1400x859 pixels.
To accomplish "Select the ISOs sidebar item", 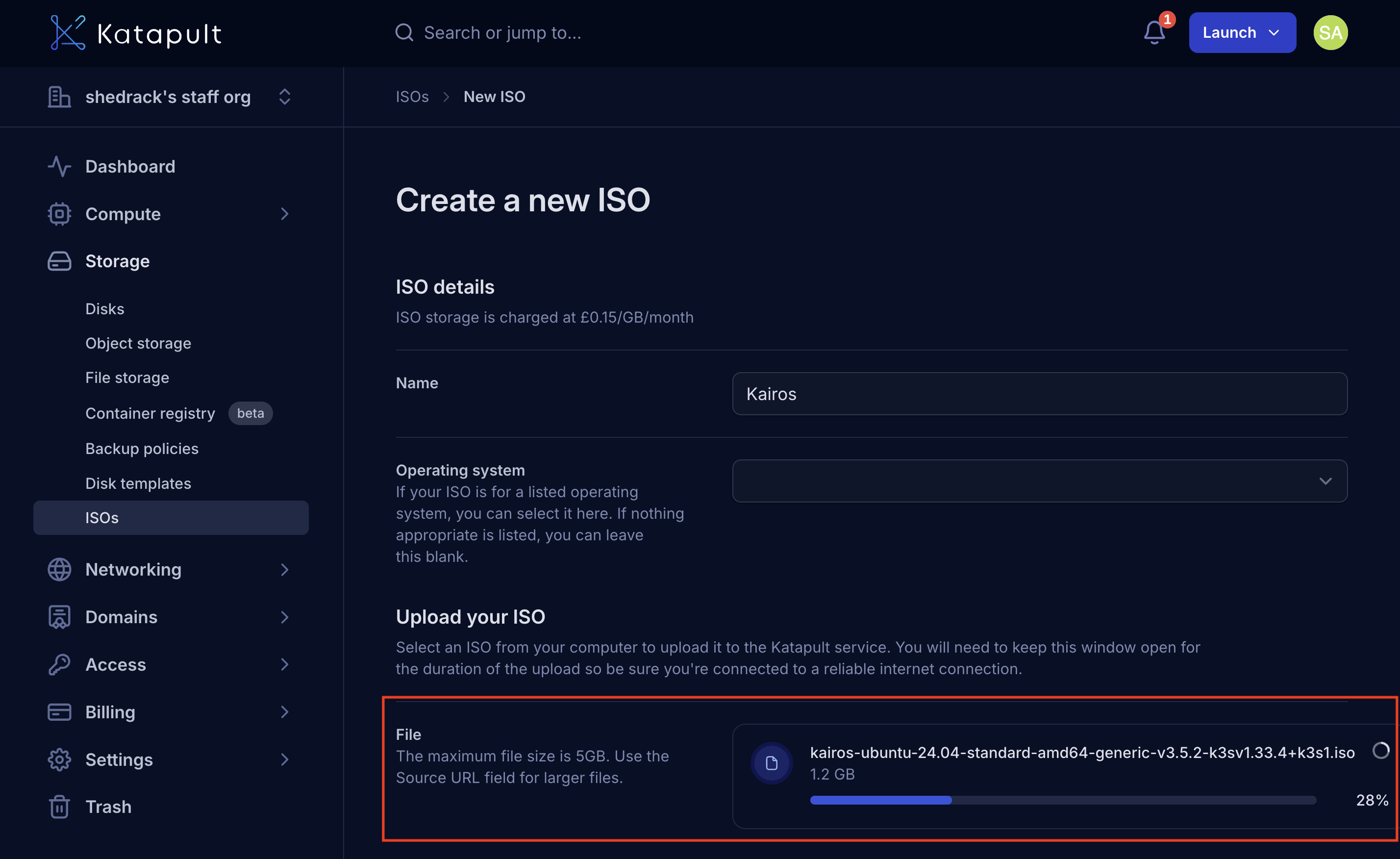I will click(171, 518).
